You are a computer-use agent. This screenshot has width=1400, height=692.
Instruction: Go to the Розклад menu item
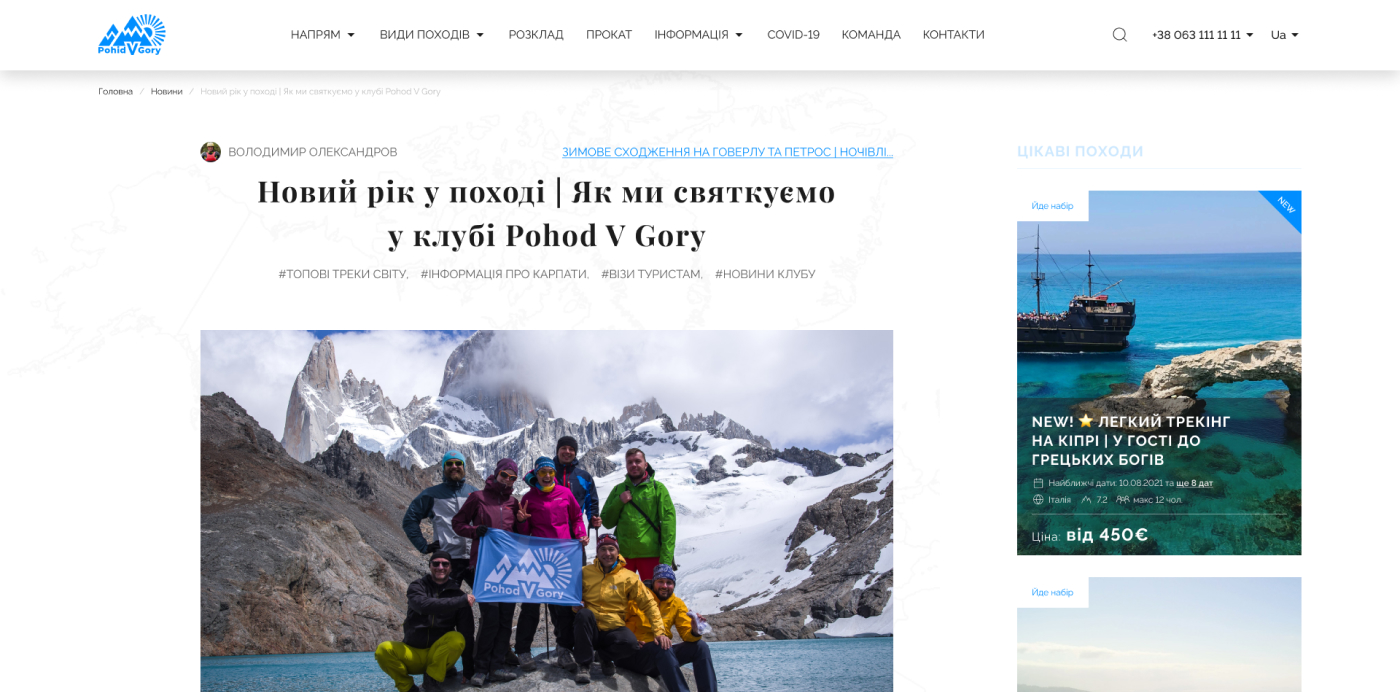point(536,35)
